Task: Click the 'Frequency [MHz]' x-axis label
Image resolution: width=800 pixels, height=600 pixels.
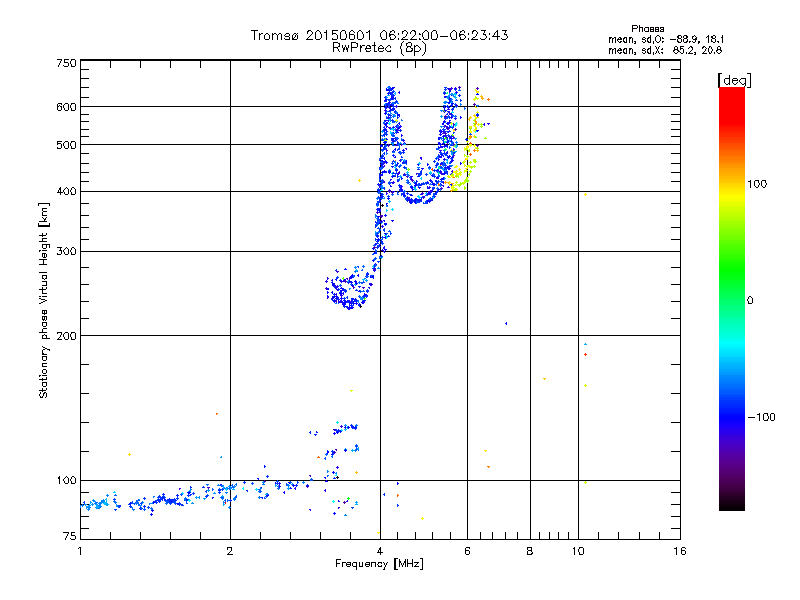Action: coord(379,564)
